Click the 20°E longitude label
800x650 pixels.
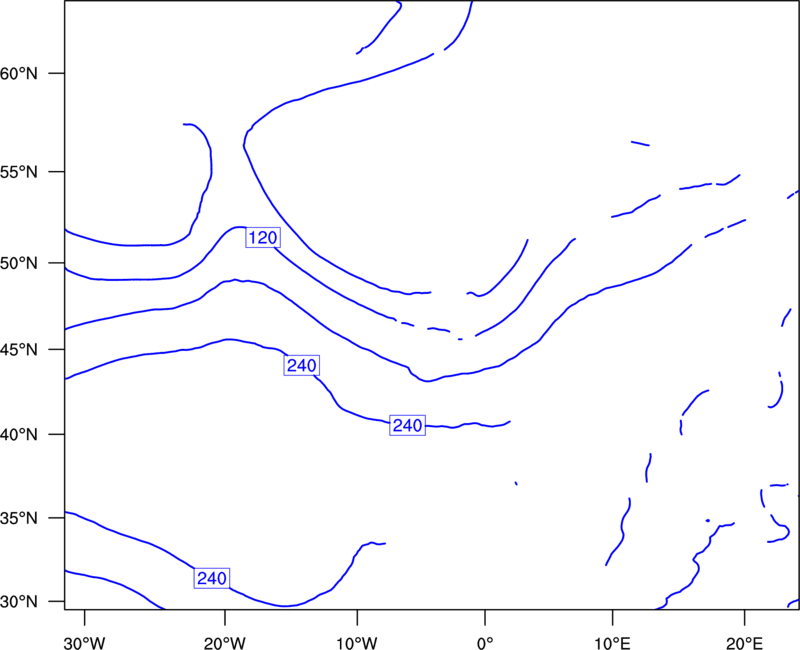pyautogui.click(x=744, y=643)
